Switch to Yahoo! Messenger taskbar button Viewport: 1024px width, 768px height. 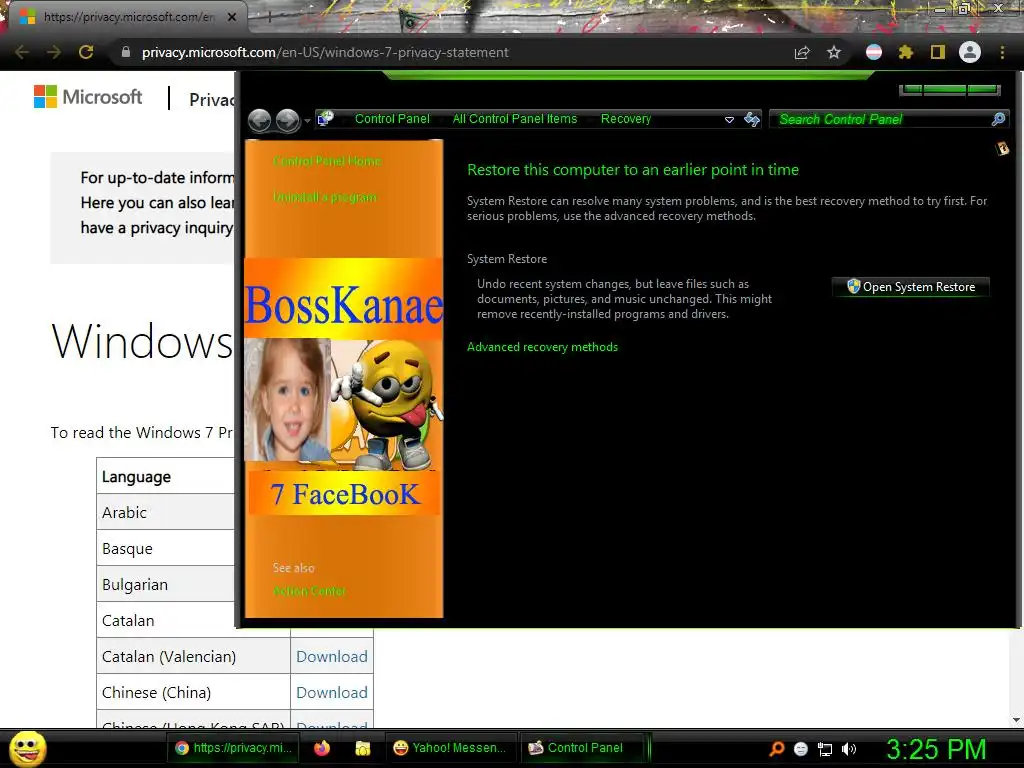[x=450, y=748]
